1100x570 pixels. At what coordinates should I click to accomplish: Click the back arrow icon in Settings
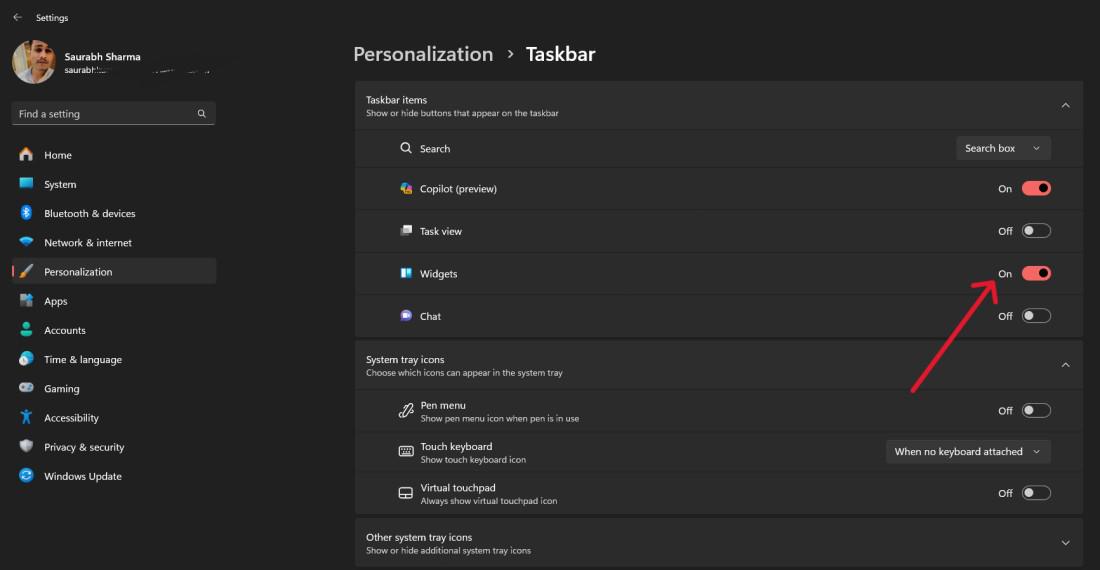point(17,17)
